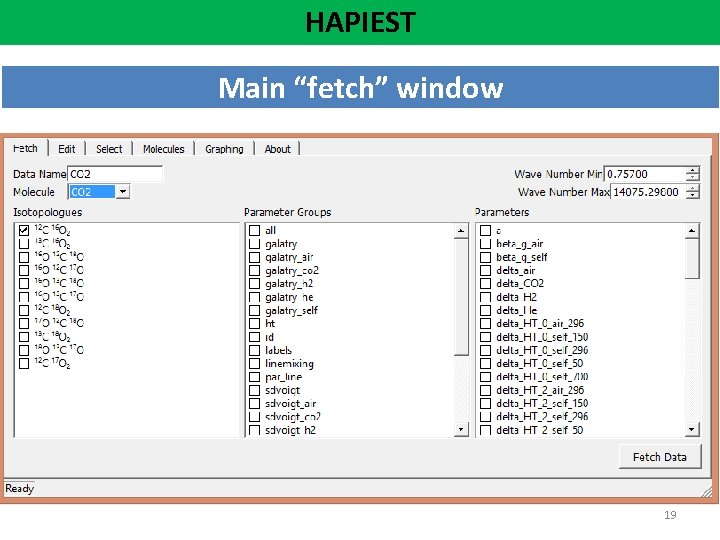The height and width of the screenshot is (540, 720).
Task: Check the delta_HT_0_self_150 parameter
Action: [x=485, y=337]
